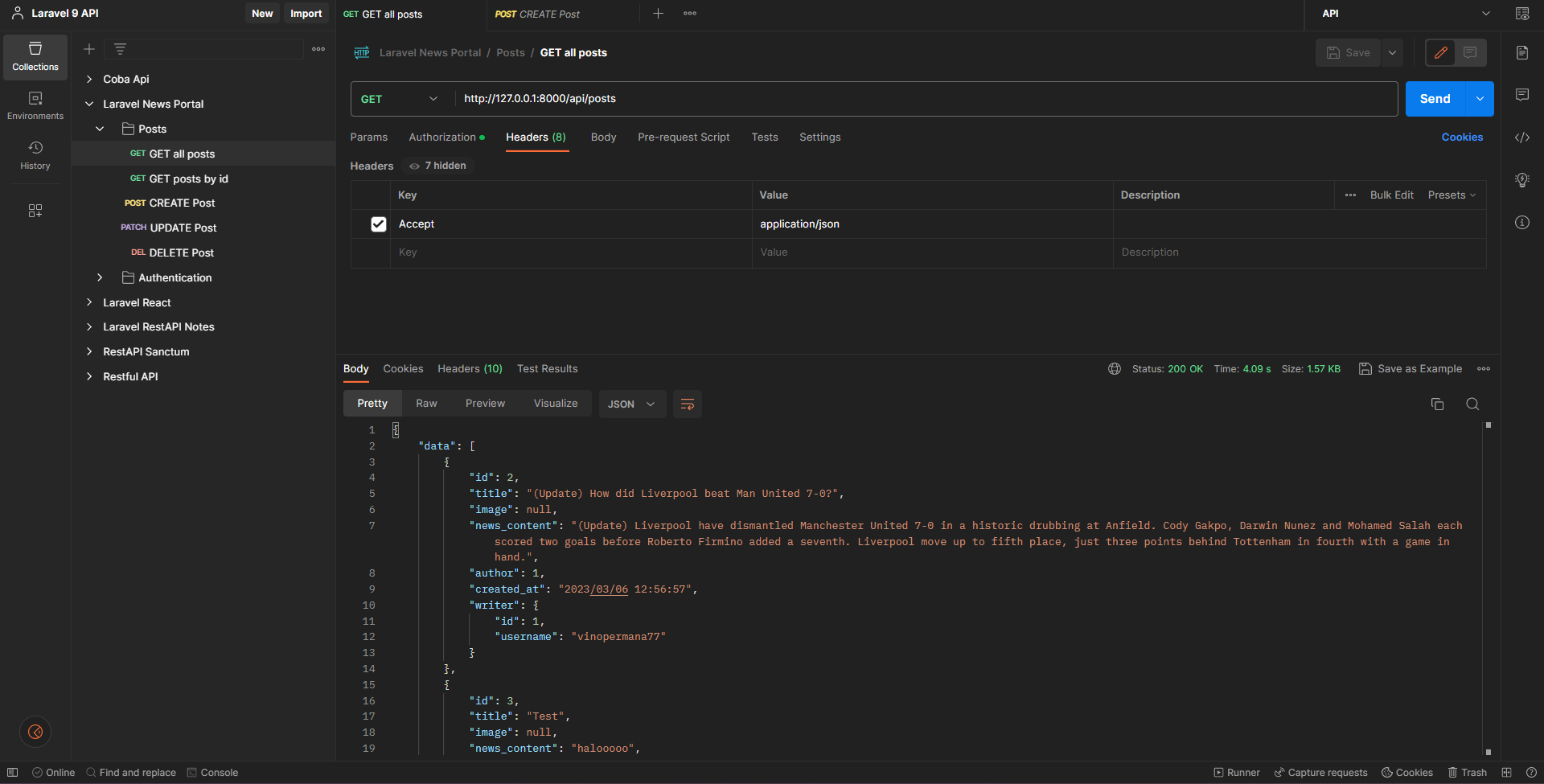Click Save as Example
Screen dimensions: 1544x784
pyautogui.click(x=1411, y=369)
